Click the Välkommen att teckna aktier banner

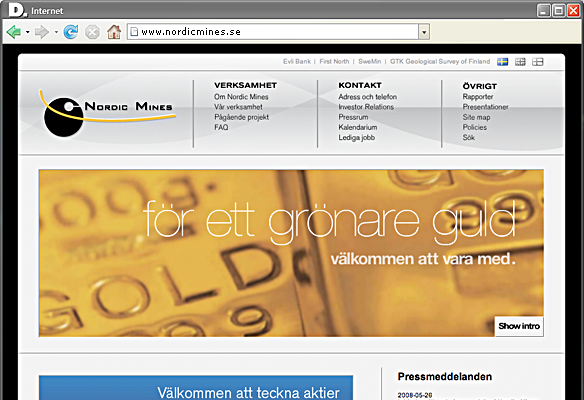click(x=196, y=388)
